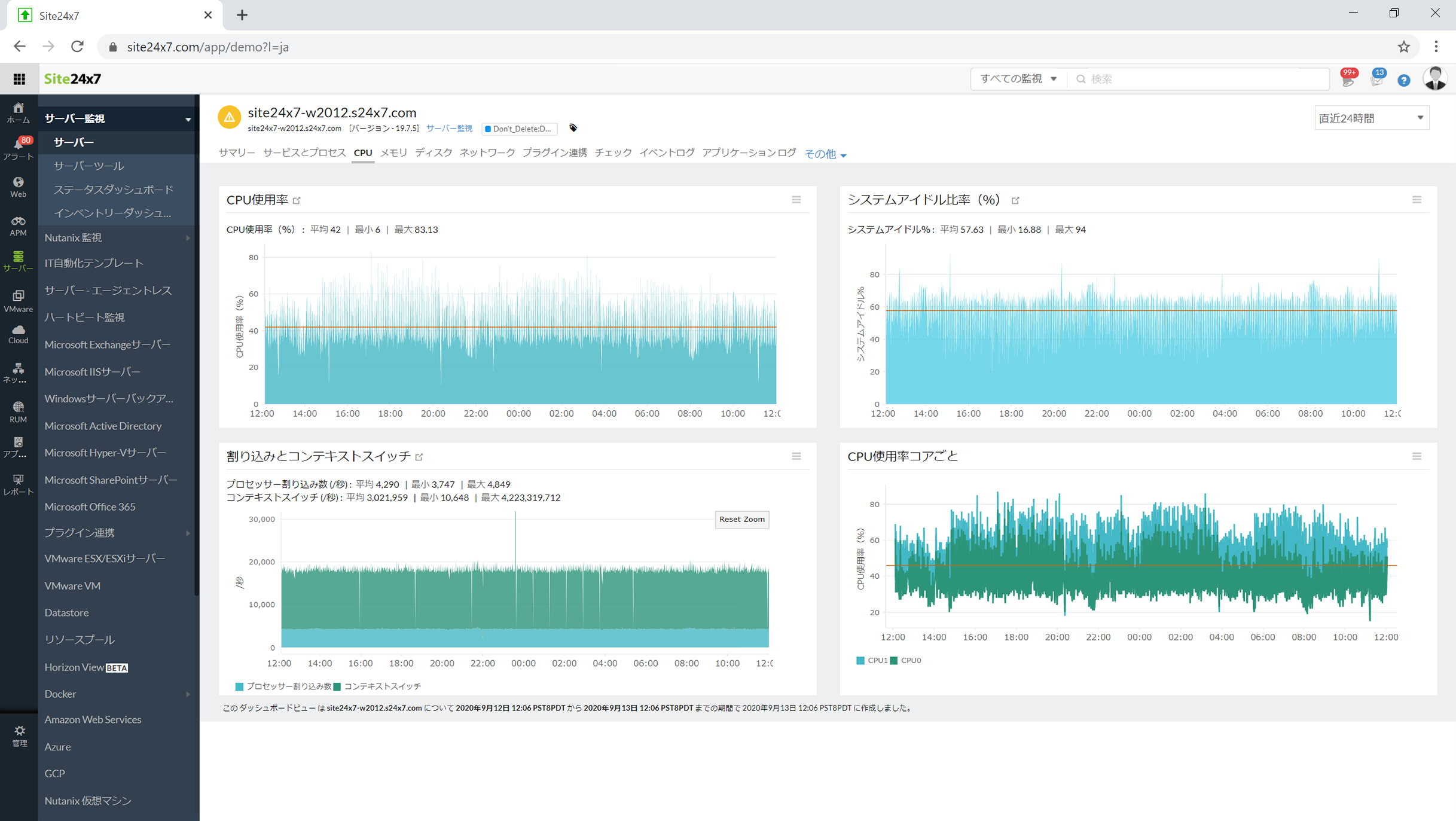The image size is (1456, 821).
Task: Open CPU使用率コアごと chart hamburger menu
Action: click(x=1417, y=456)
